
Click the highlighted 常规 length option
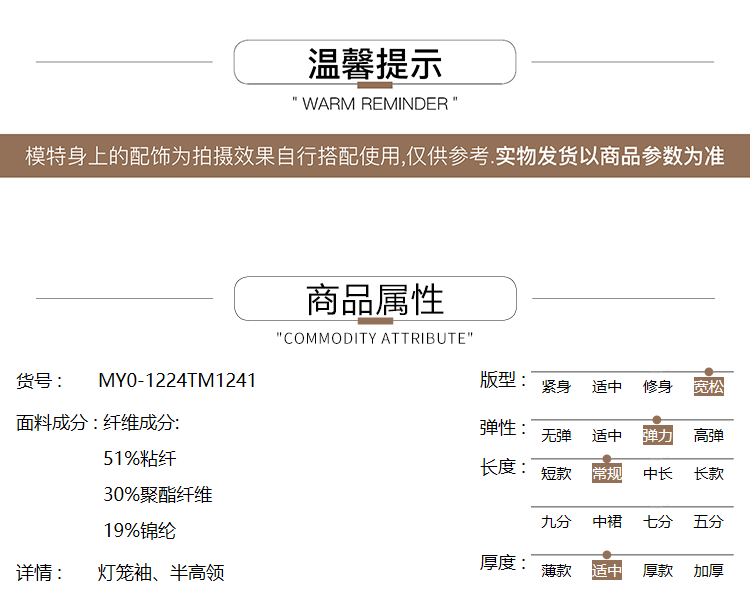click(x=607, y=474)
